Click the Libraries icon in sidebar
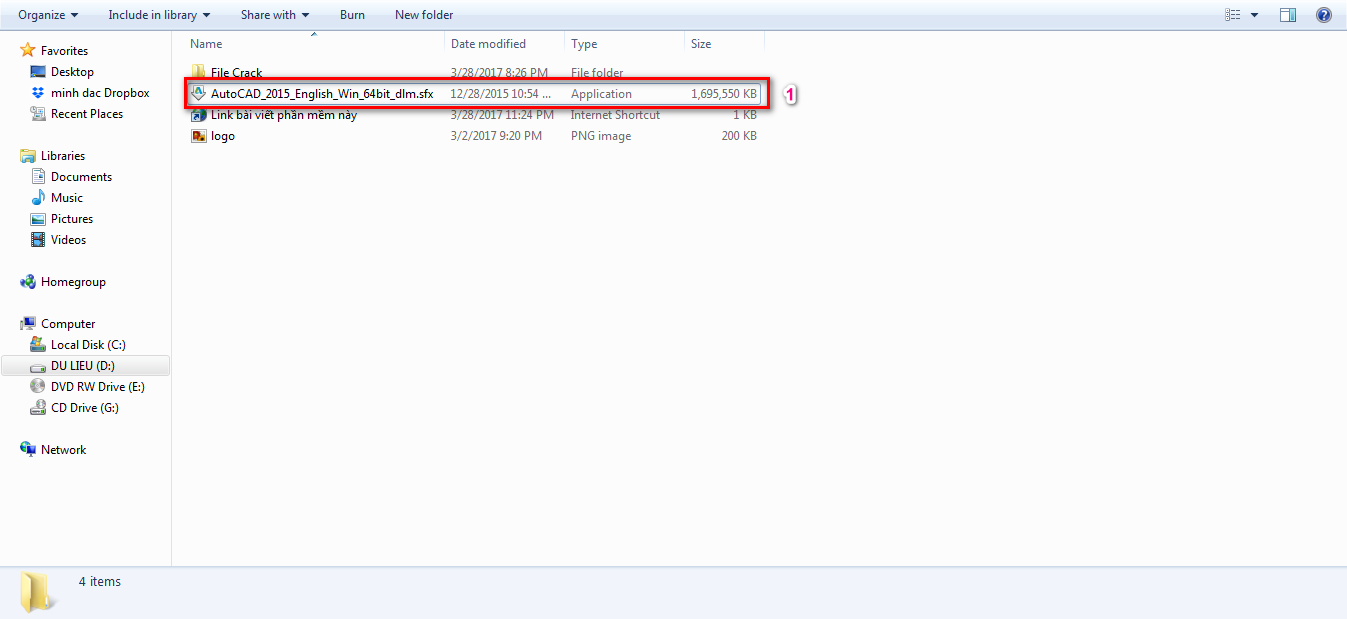This screenshot has width=1347, height=619. 28,156
